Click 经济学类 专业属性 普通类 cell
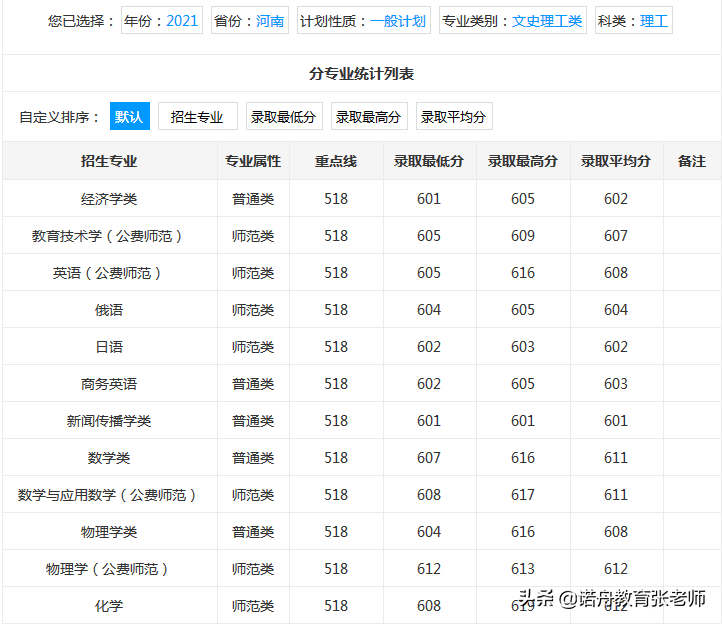Screen dimensions: 722x624 (253, 199)
